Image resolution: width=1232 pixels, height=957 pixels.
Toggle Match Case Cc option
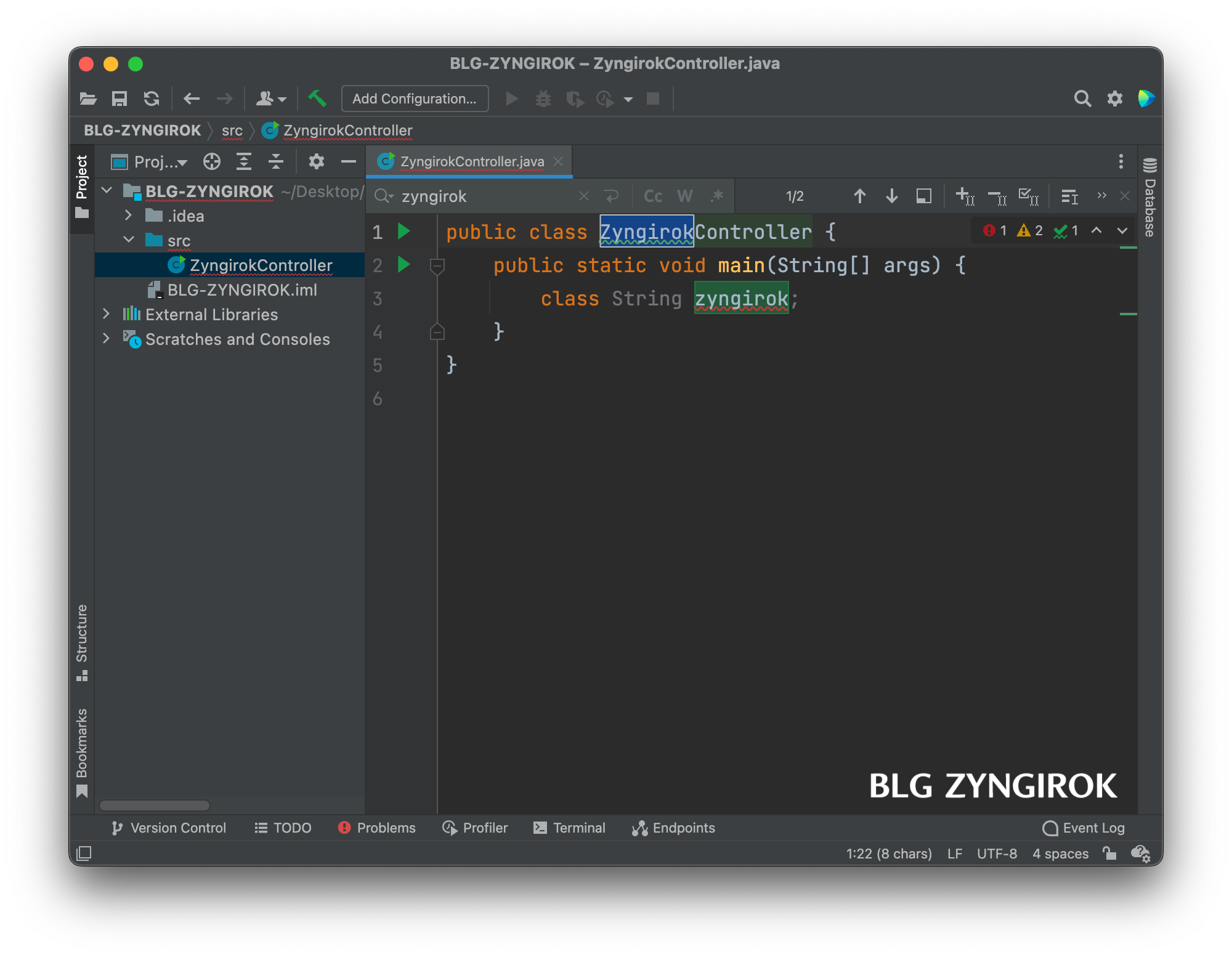(x=653, y=196)
